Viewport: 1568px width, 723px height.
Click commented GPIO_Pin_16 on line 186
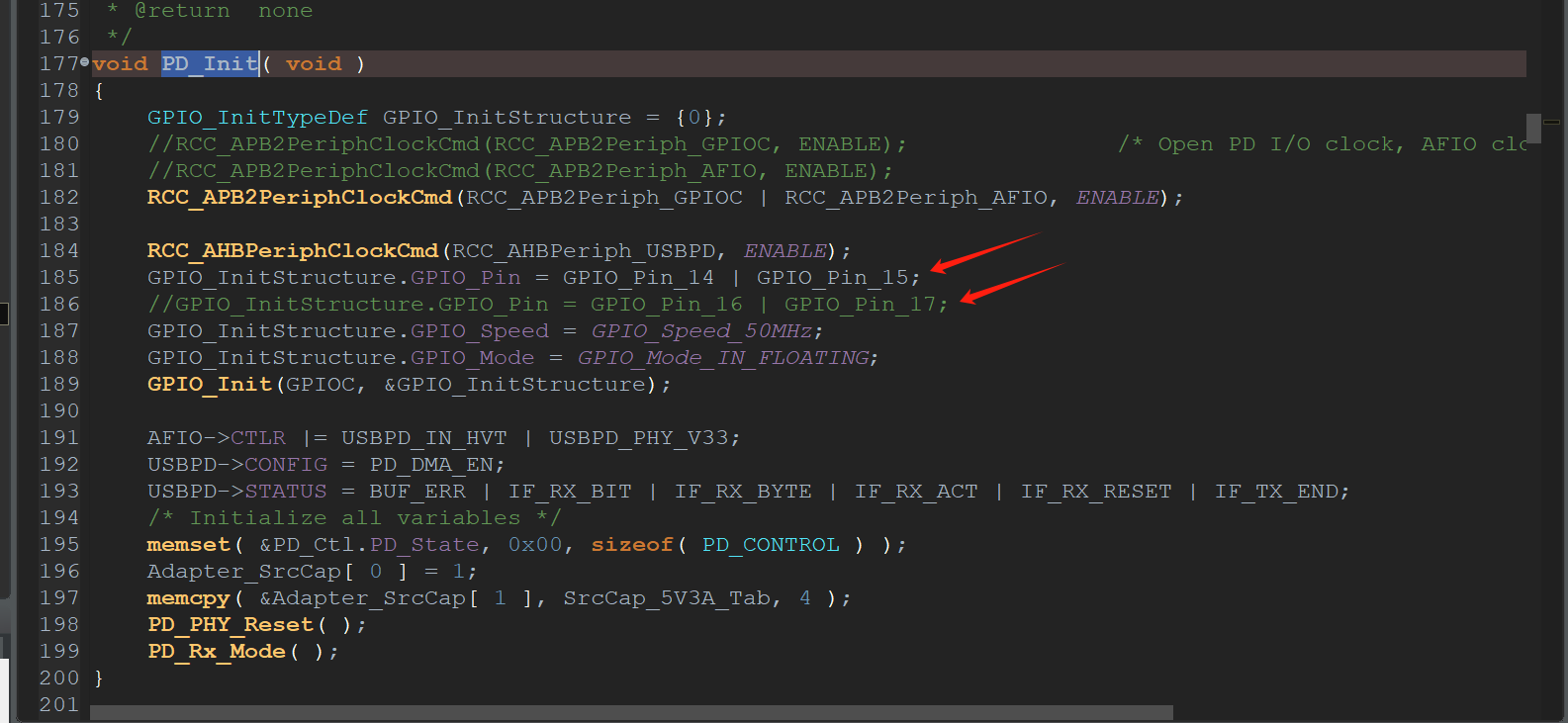(666, 305)
